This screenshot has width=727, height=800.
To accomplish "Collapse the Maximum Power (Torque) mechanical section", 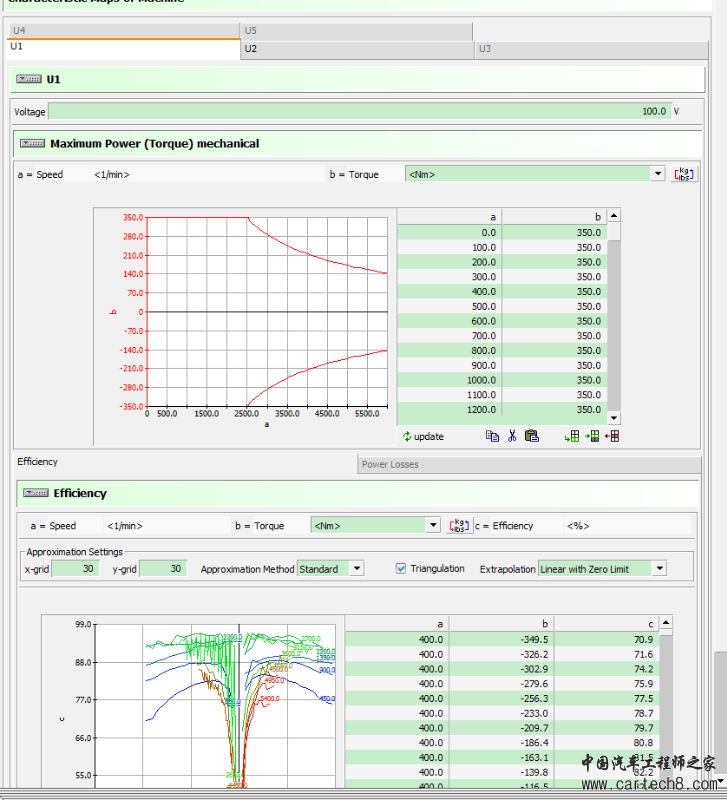I will click(33, 143).
